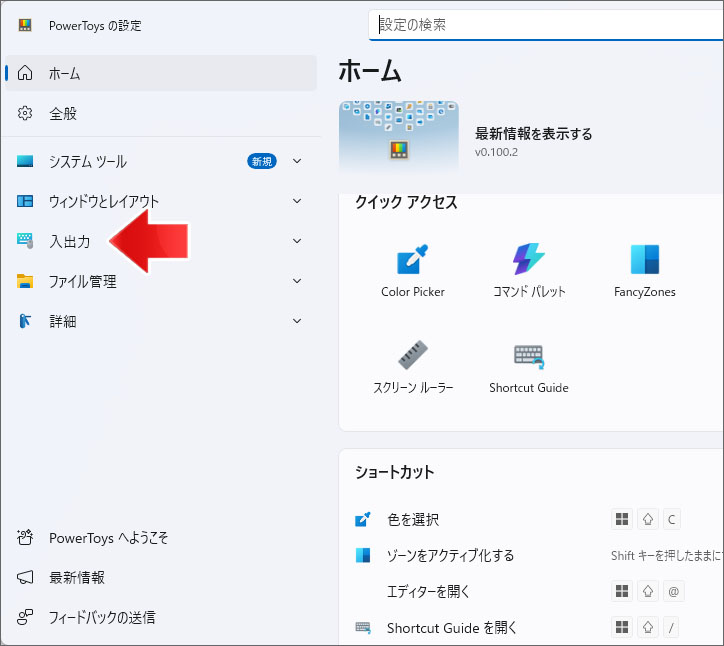This screenshot has height=646, width=724.
Task: Click the クイック アクセス section heading
Action: 406,202
